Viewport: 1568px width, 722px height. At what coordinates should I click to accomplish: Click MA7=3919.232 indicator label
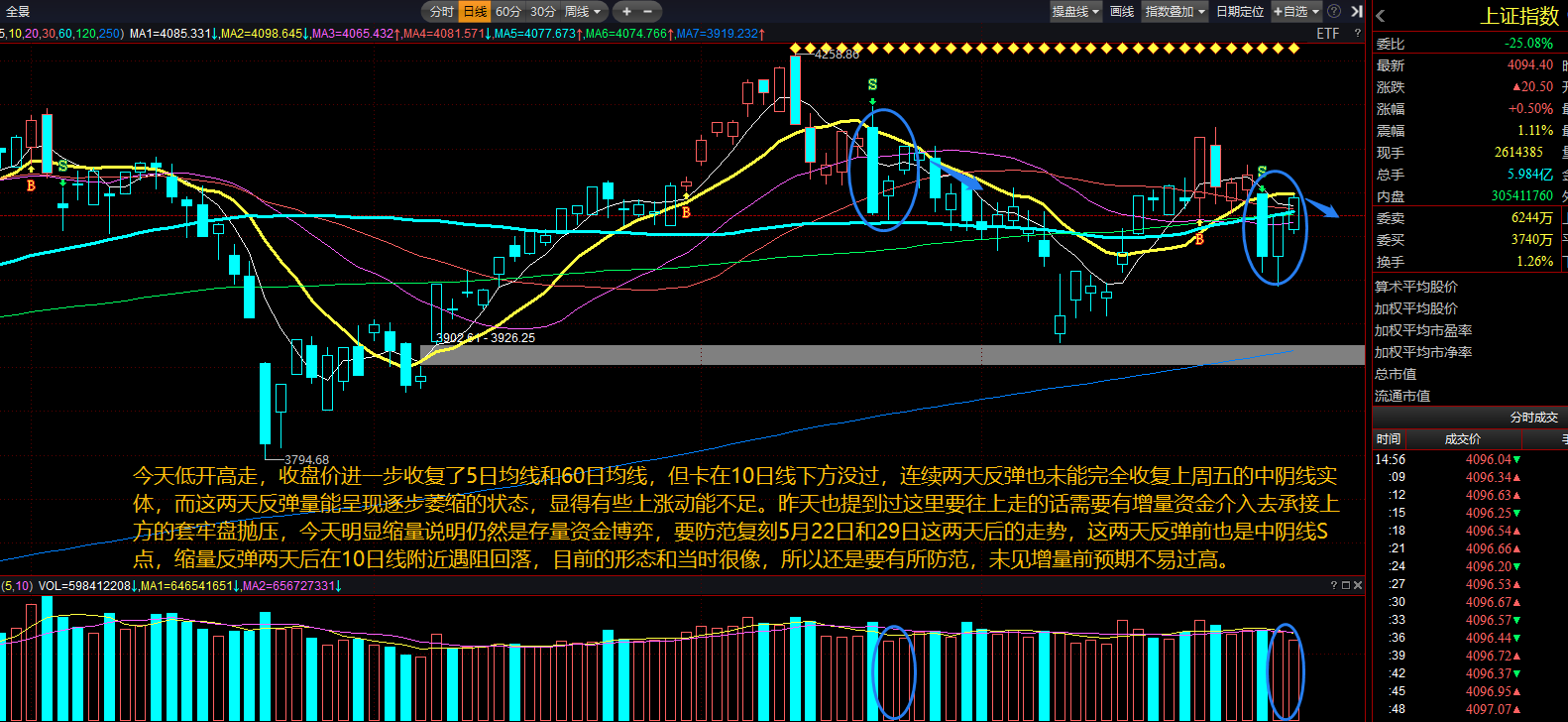point(721,34)
